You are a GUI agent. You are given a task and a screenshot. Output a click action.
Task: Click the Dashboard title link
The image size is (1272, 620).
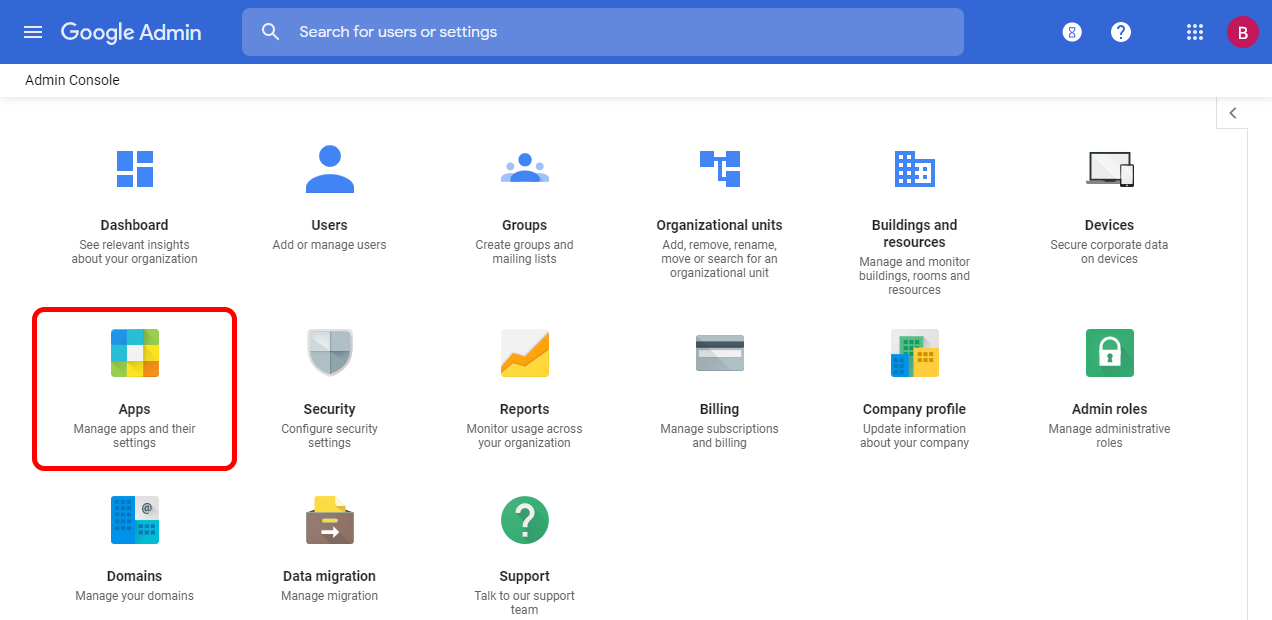pyautogui.click(x=135, y=225)
